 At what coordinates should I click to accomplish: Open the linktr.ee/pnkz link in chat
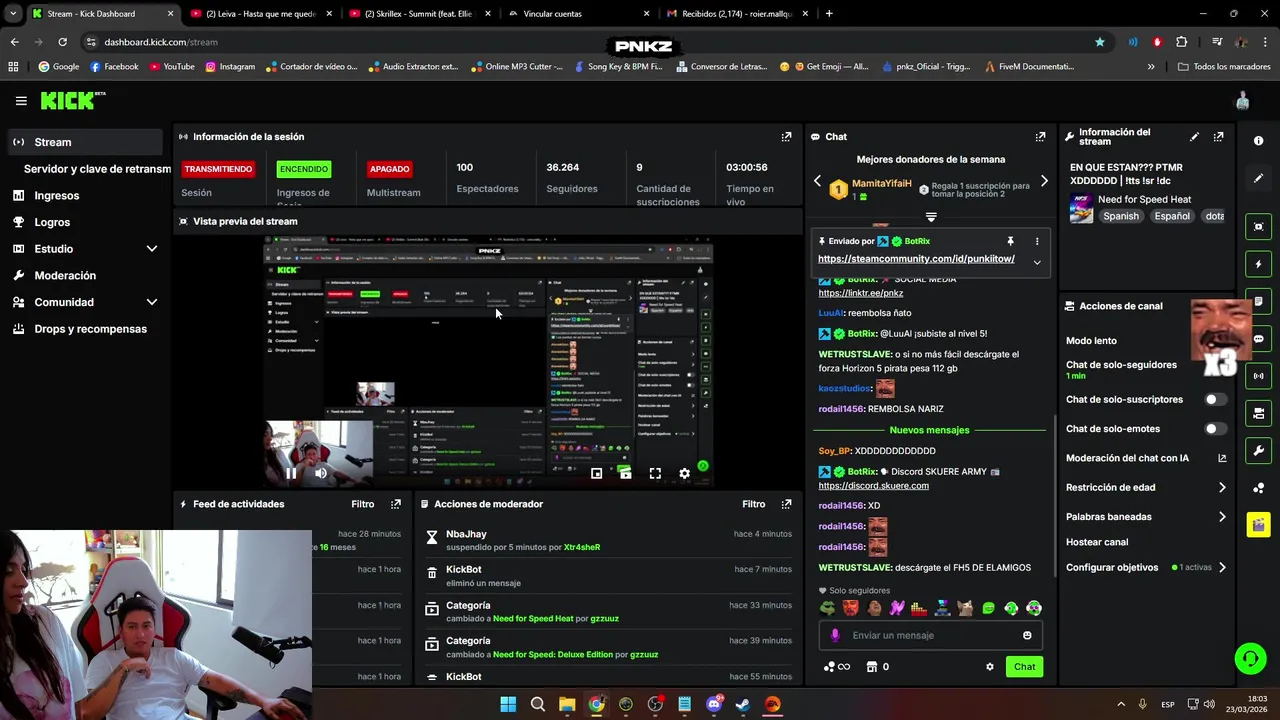[860, 293]
